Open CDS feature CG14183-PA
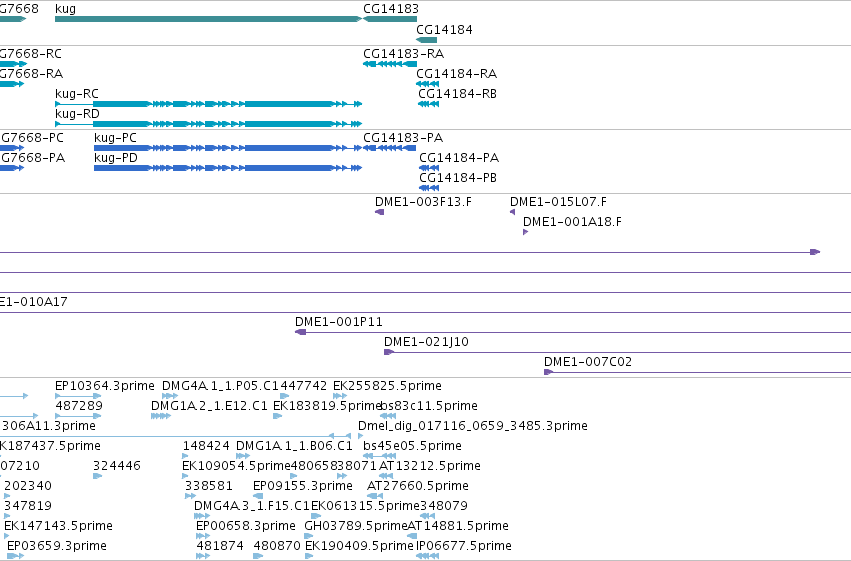 point(390,148)
